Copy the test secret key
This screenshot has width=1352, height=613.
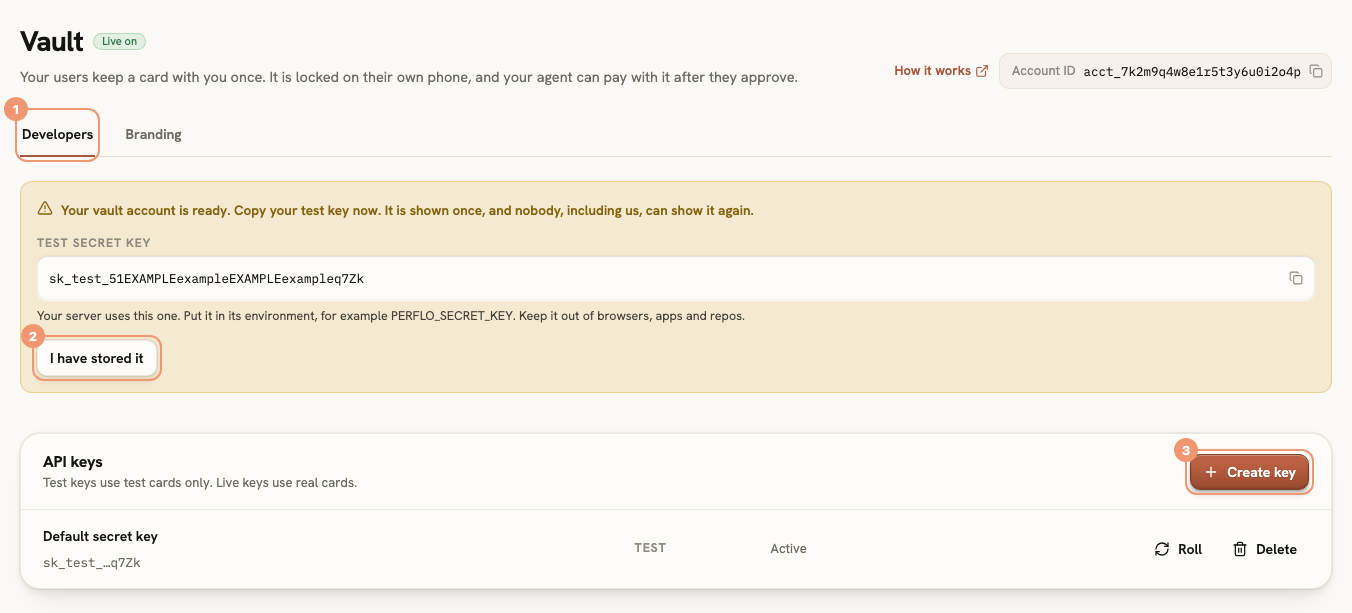[1295, 278]
